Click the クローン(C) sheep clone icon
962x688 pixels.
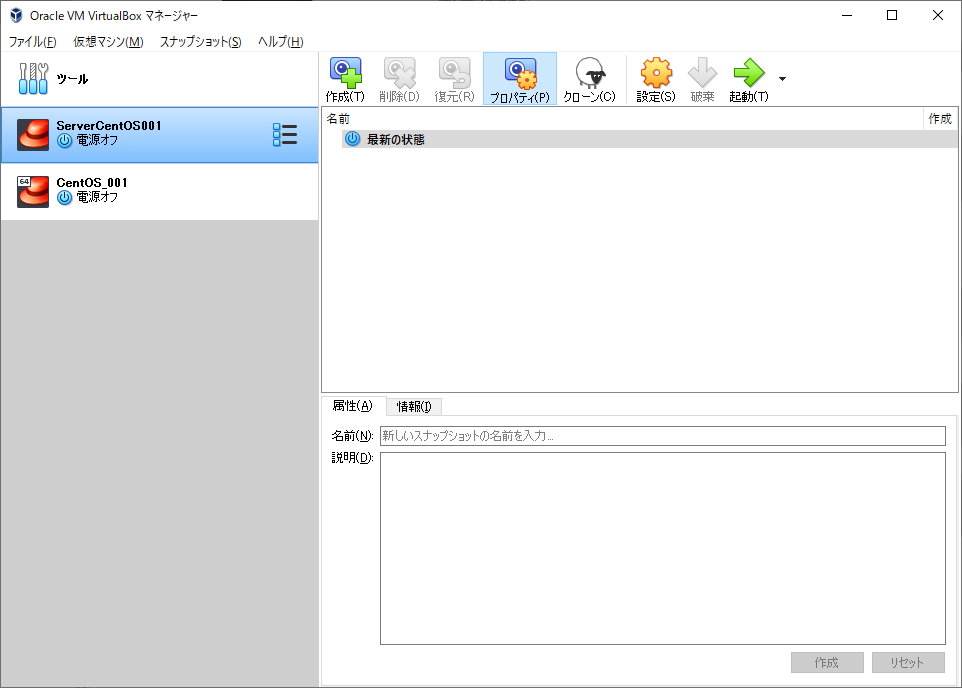click(590, 73)
